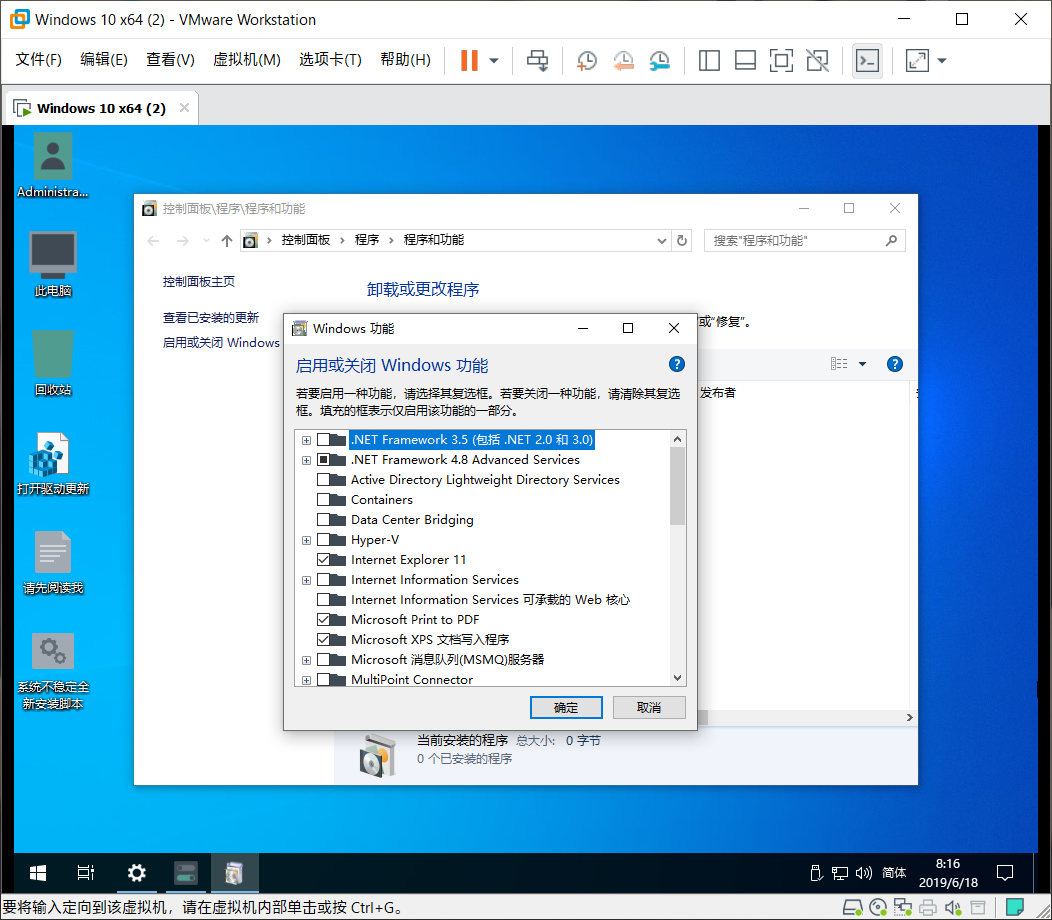The width and height of the screenshot is (1052, 920).
Task: Open the 帮助(H) menu
Action: [x=405, y=60]
